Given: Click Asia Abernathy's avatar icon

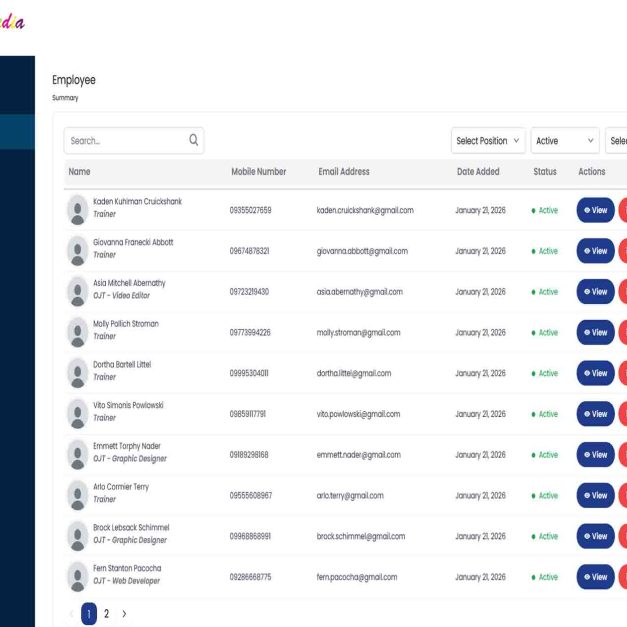Looking at the screenshot, I should (x=78, y=292).
